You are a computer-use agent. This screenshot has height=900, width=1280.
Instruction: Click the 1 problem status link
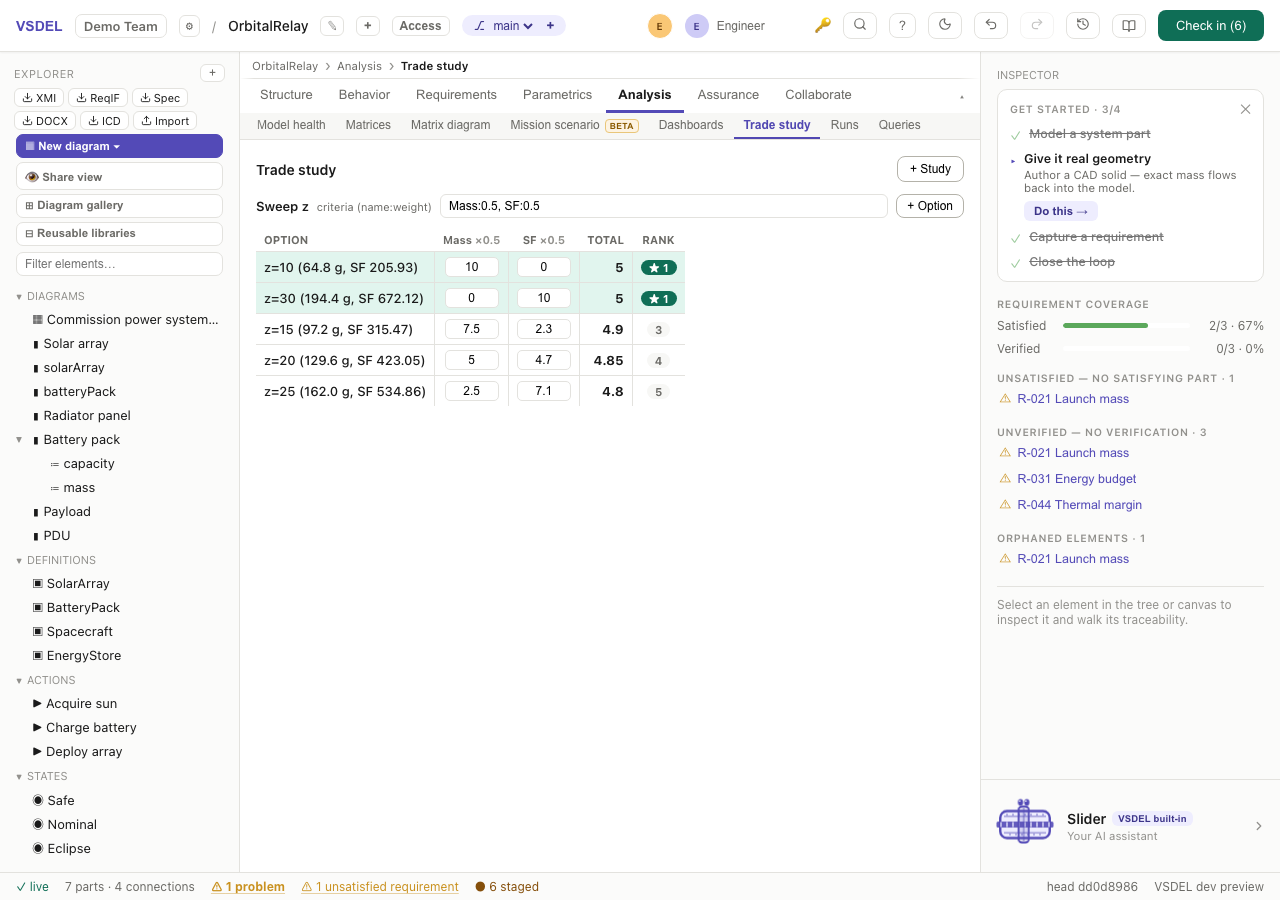248,887
